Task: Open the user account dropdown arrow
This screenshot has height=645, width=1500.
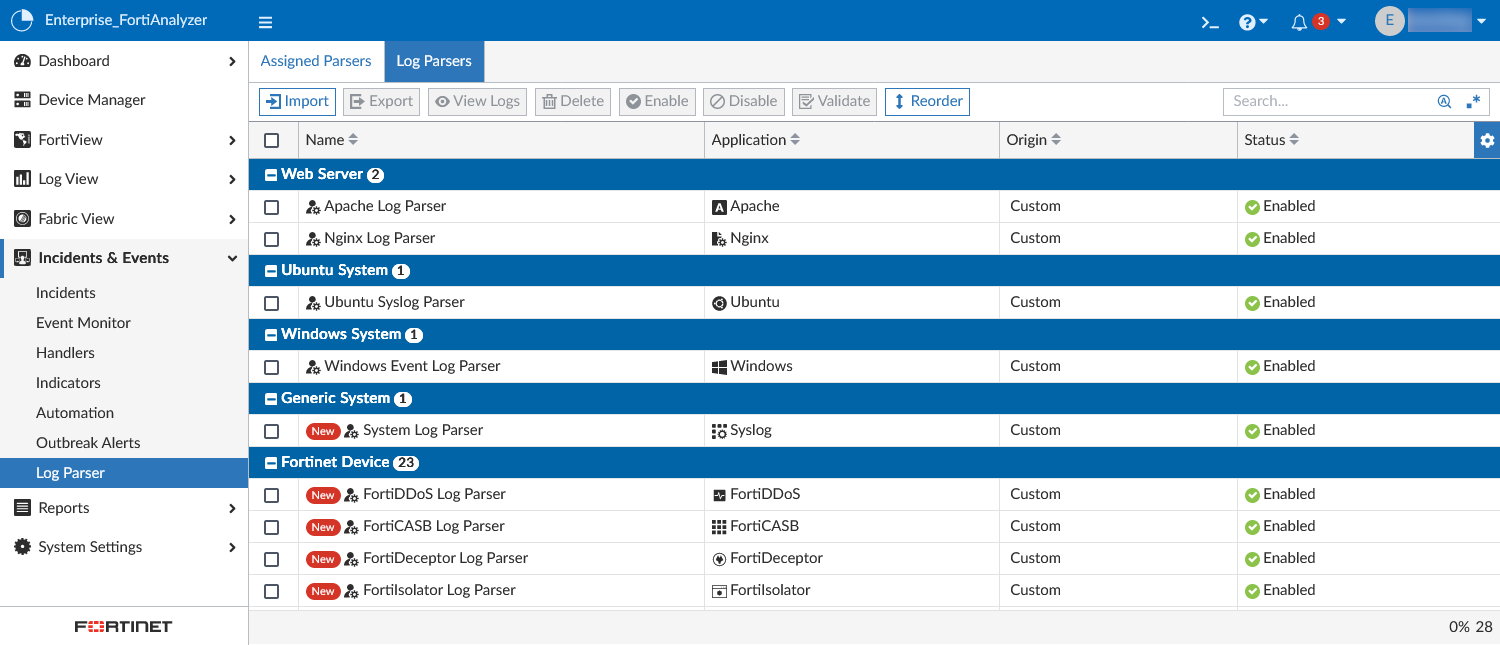Action: (1481, 20)
